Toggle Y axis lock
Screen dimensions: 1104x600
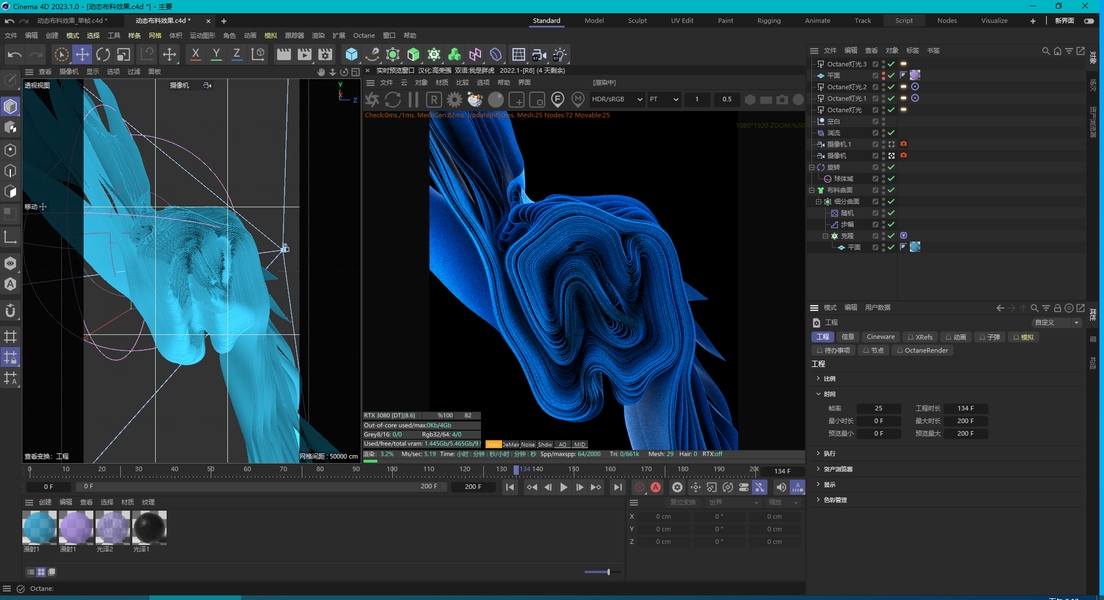[216, 54]
